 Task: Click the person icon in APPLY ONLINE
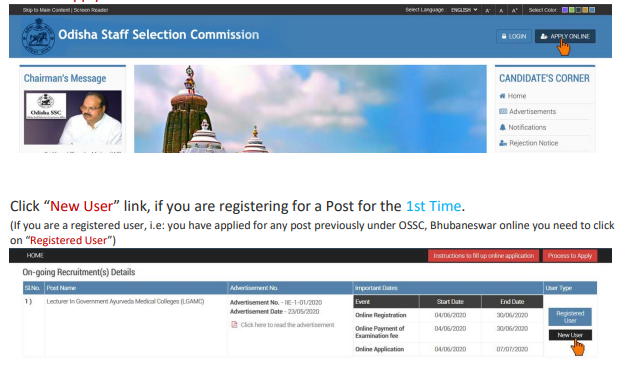tap(544, 36)
